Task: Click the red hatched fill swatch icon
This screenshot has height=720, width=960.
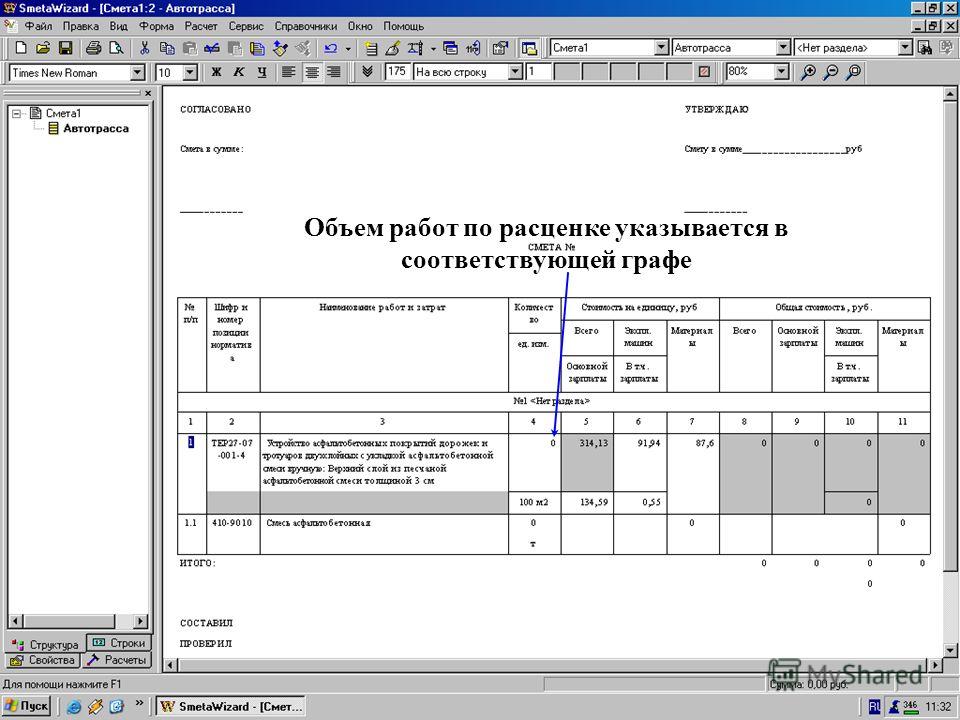Action: [704, 72]
